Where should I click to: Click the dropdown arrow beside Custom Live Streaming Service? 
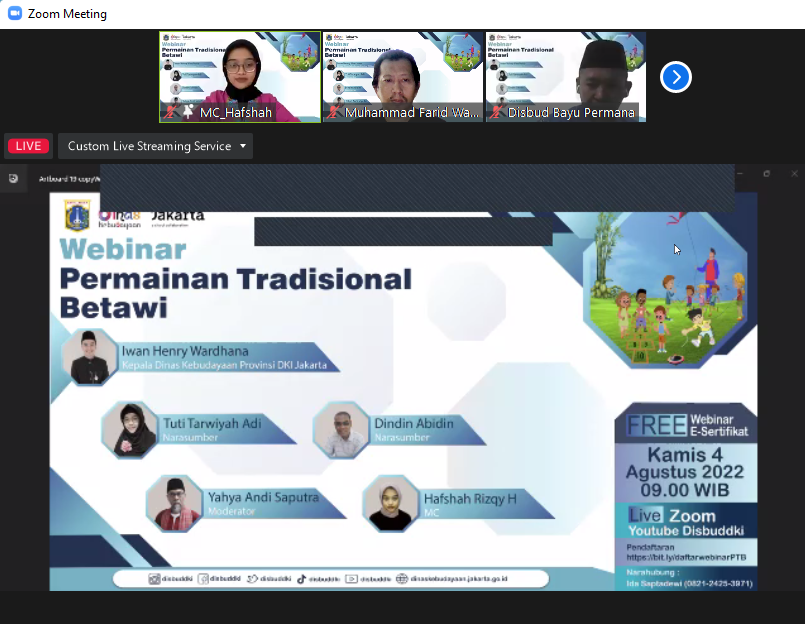(243, 146)
